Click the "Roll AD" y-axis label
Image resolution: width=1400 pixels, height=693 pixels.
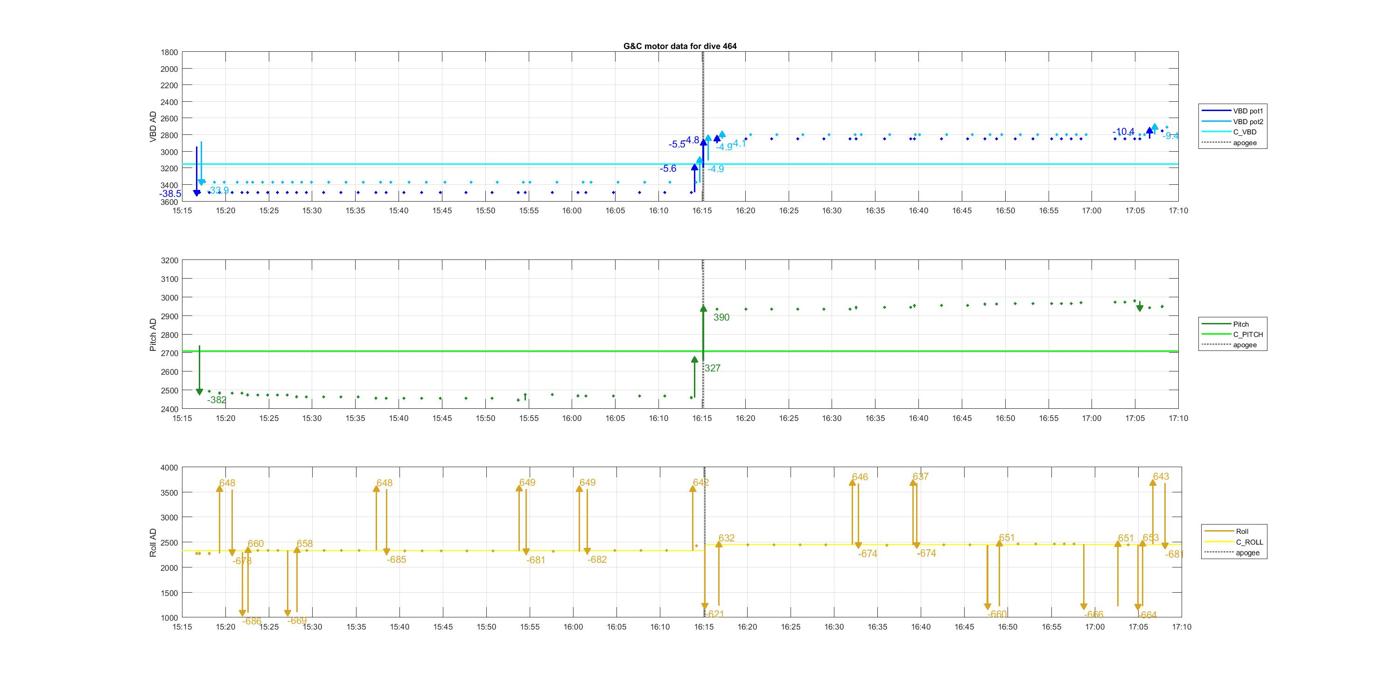153,543
